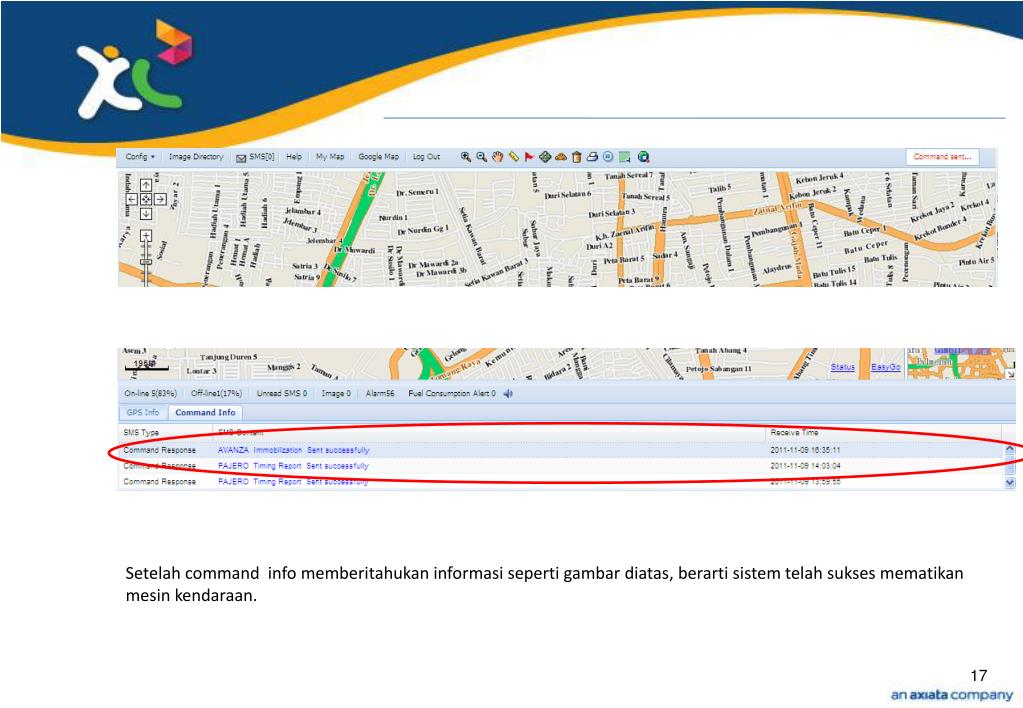Open SMS inbox envelope icon
The image size is (1023, 708).
point(241,157)
